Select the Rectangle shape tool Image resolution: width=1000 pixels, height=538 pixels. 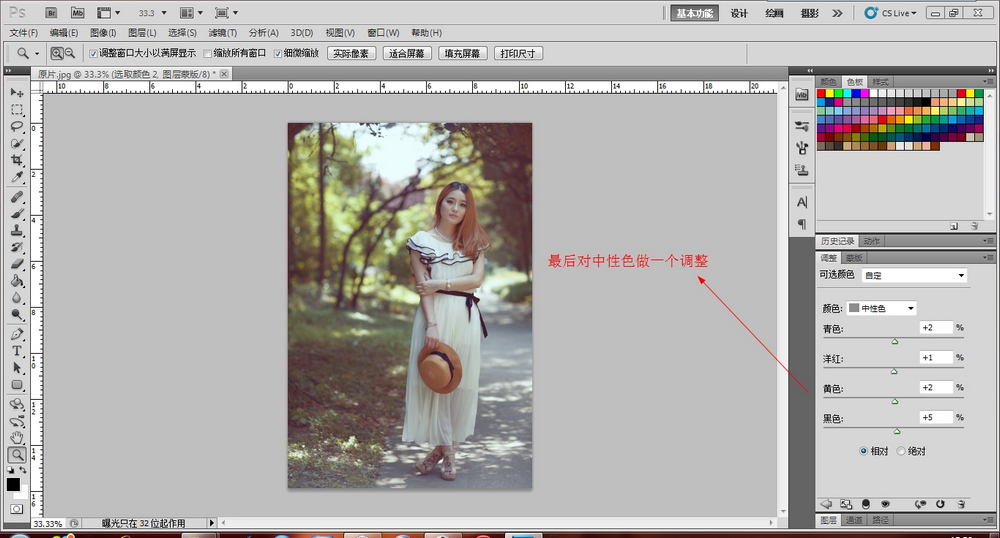tap(17, 385)
